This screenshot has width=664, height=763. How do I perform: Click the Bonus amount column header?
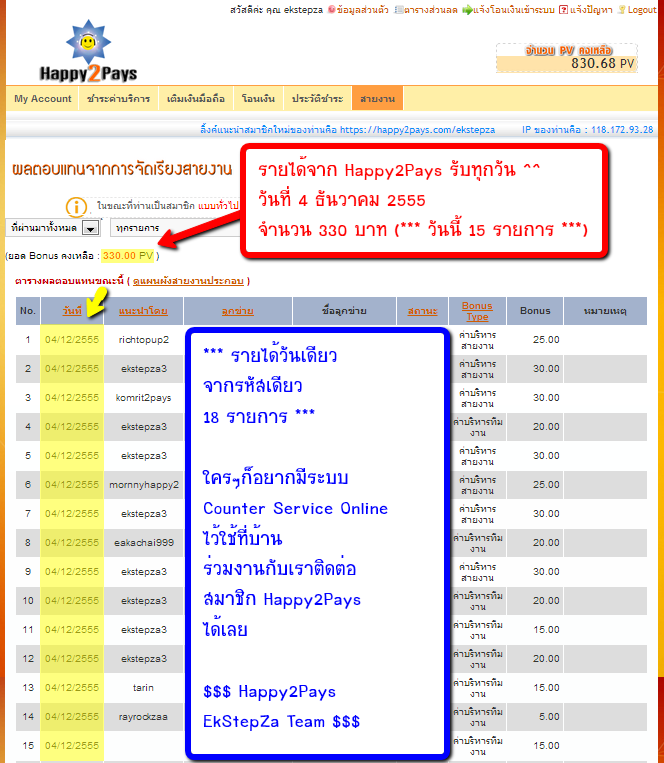535,310
